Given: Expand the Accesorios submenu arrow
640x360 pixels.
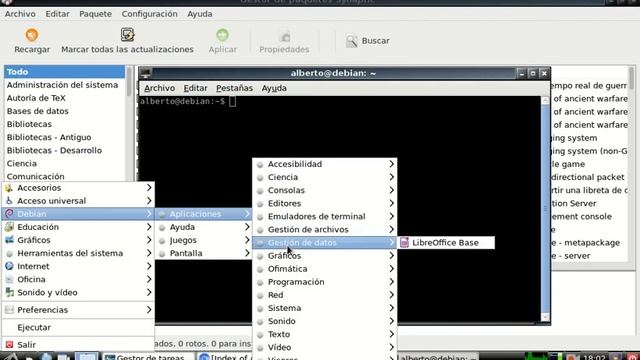Looking at the screenshot, I should coord(149,187).
